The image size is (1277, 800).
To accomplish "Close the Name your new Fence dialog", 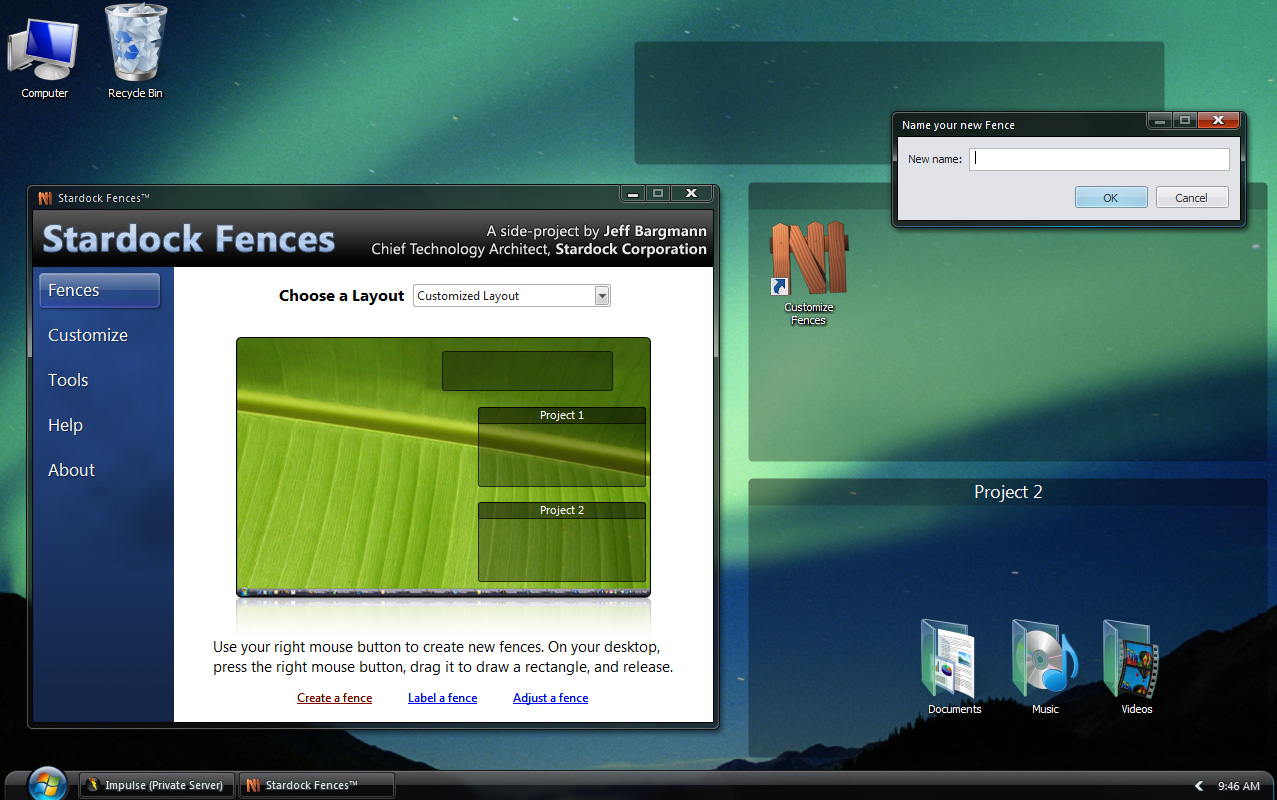I will 1218,120.
